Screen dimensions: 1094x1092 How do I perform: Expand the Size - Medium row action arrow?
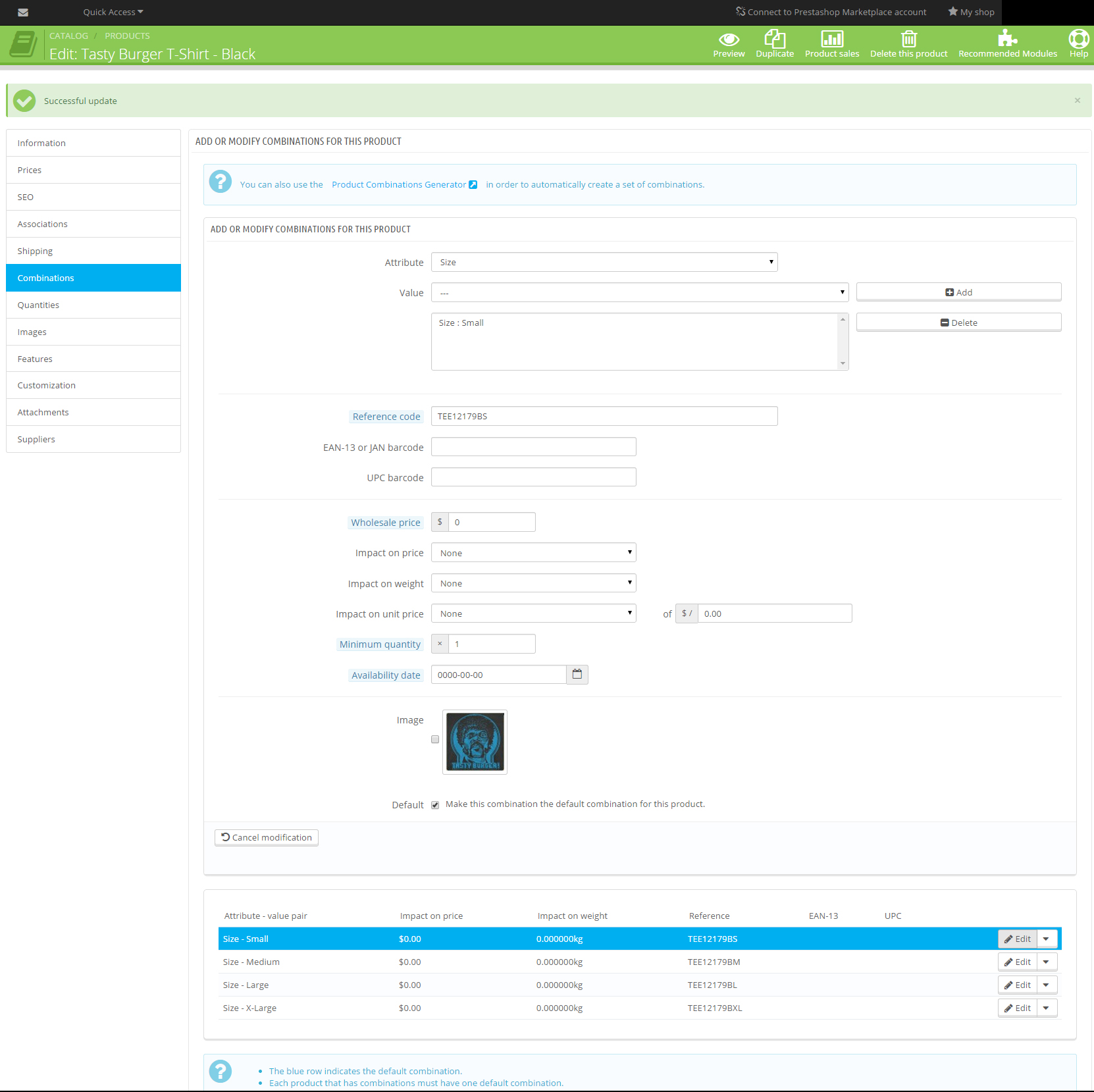(1047, 962)
